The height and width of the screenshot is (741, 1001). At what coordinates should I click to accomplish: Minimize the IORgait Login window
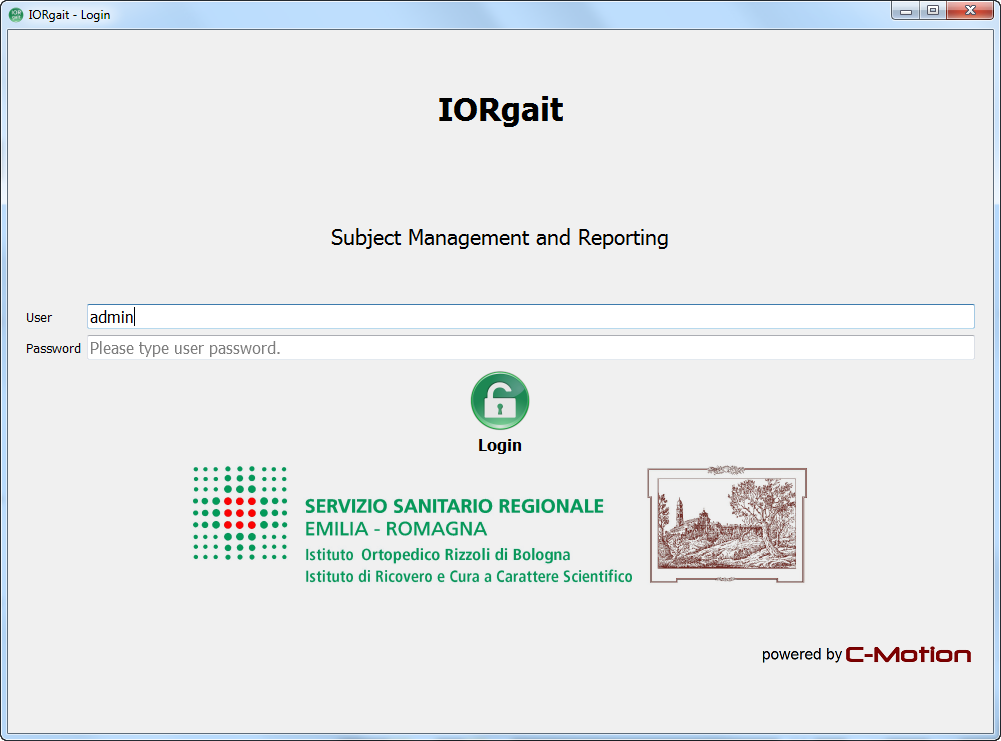(x=905, y=11)
